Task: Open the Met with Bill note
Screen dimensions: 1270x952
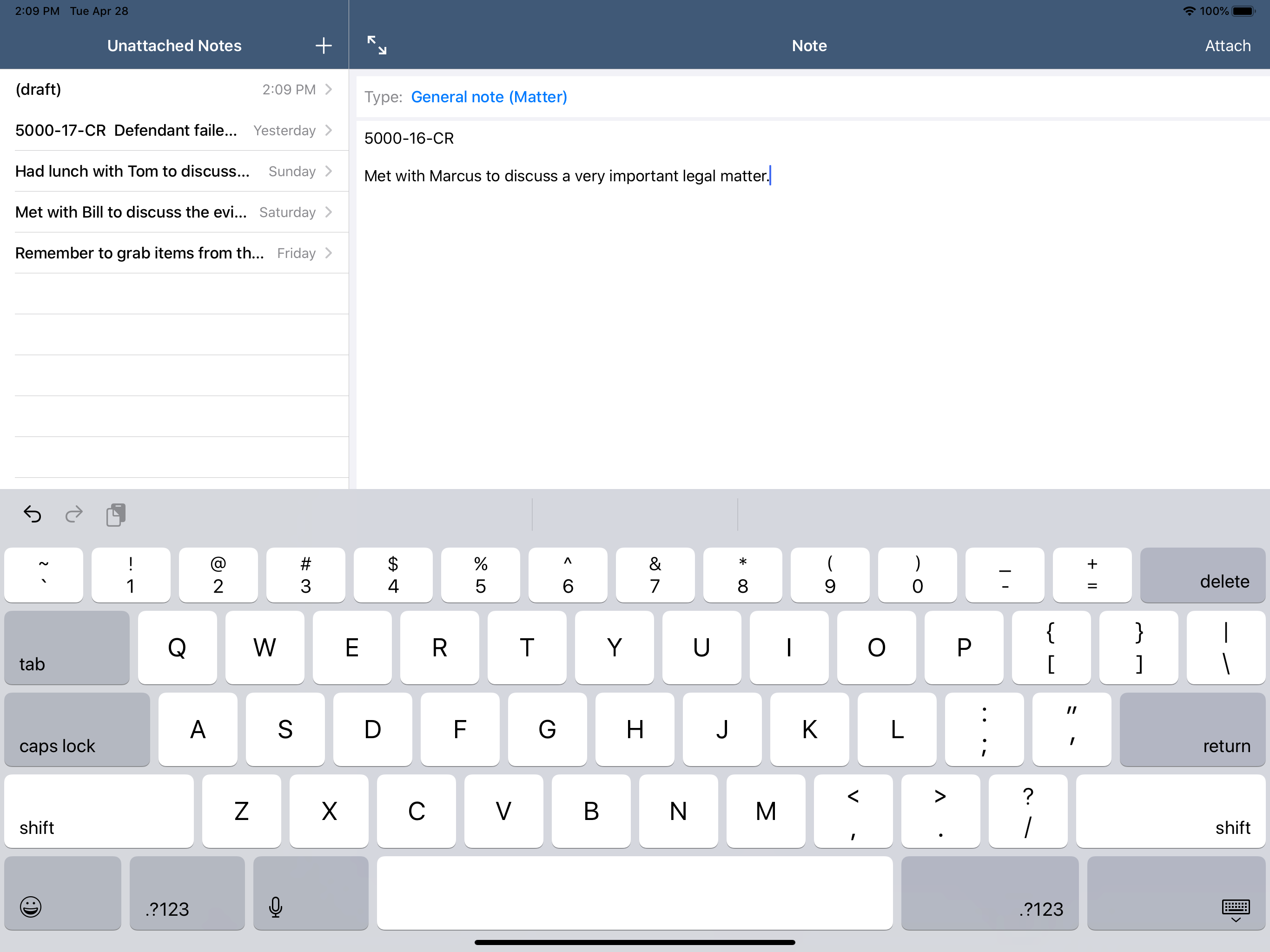Action: tap(174, 212)
